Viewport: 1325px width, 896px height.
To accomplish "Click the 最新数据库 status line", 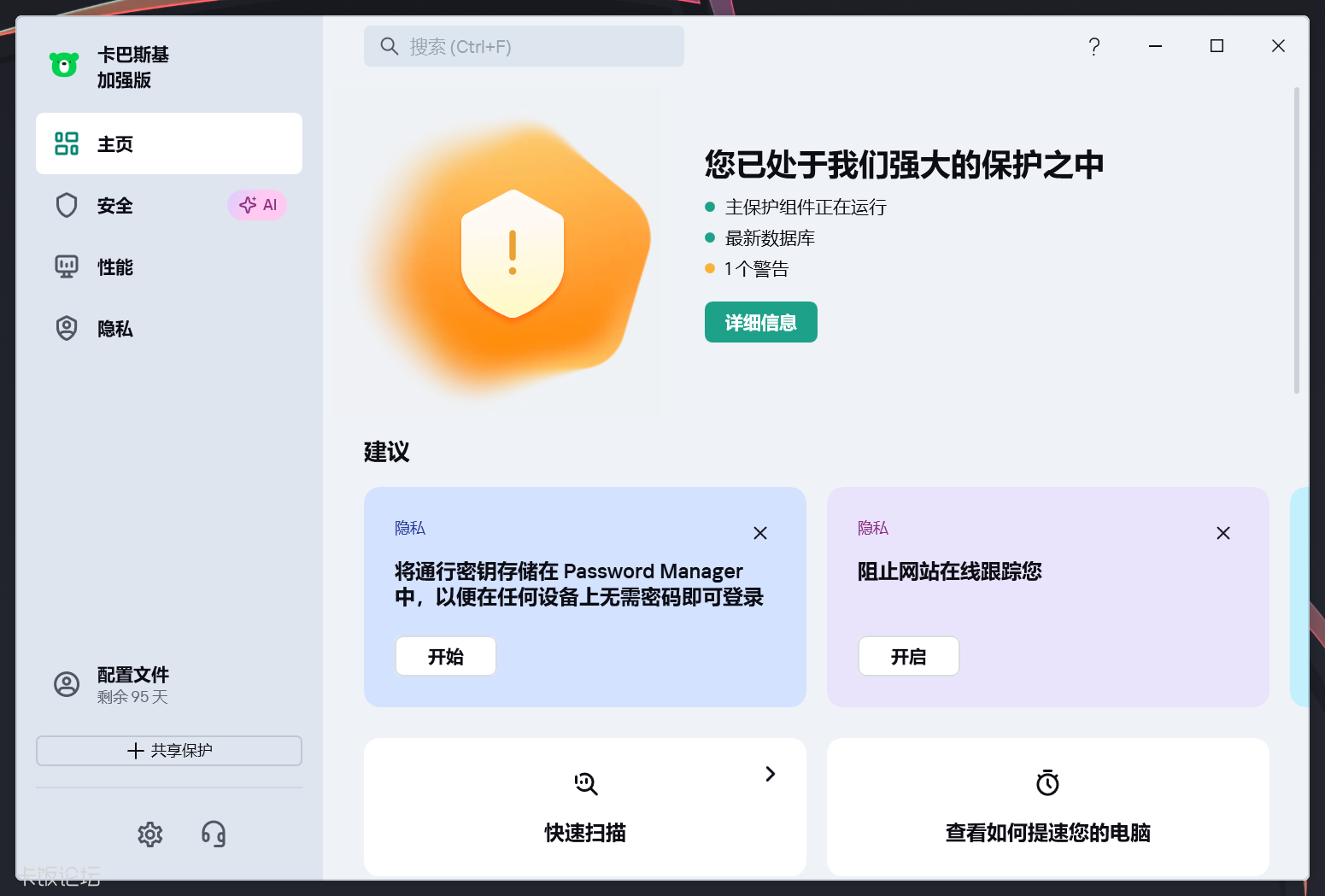I will (x=770, y=237).
